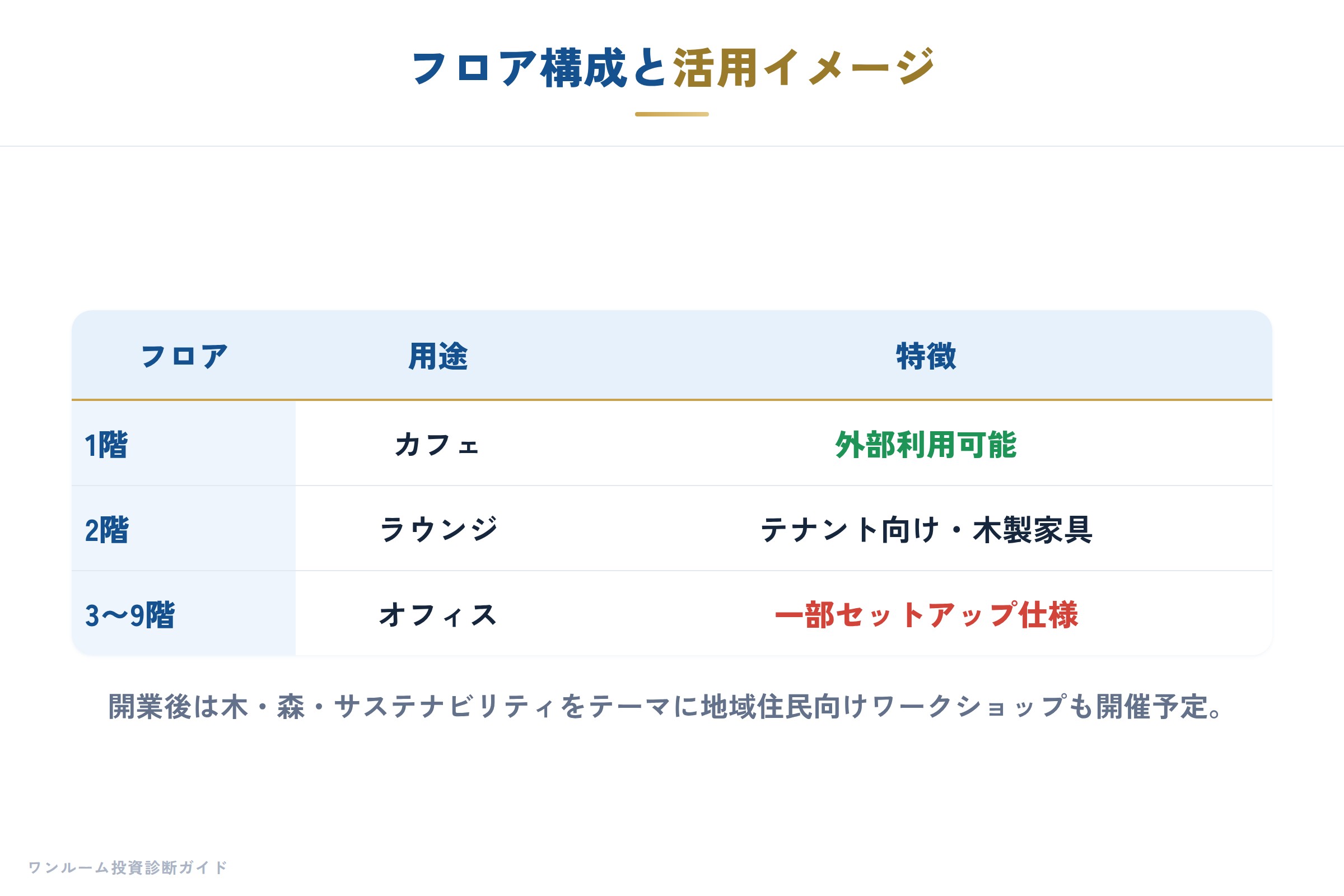
Task: Select the カフェ cell
Action: coord(438,444)
